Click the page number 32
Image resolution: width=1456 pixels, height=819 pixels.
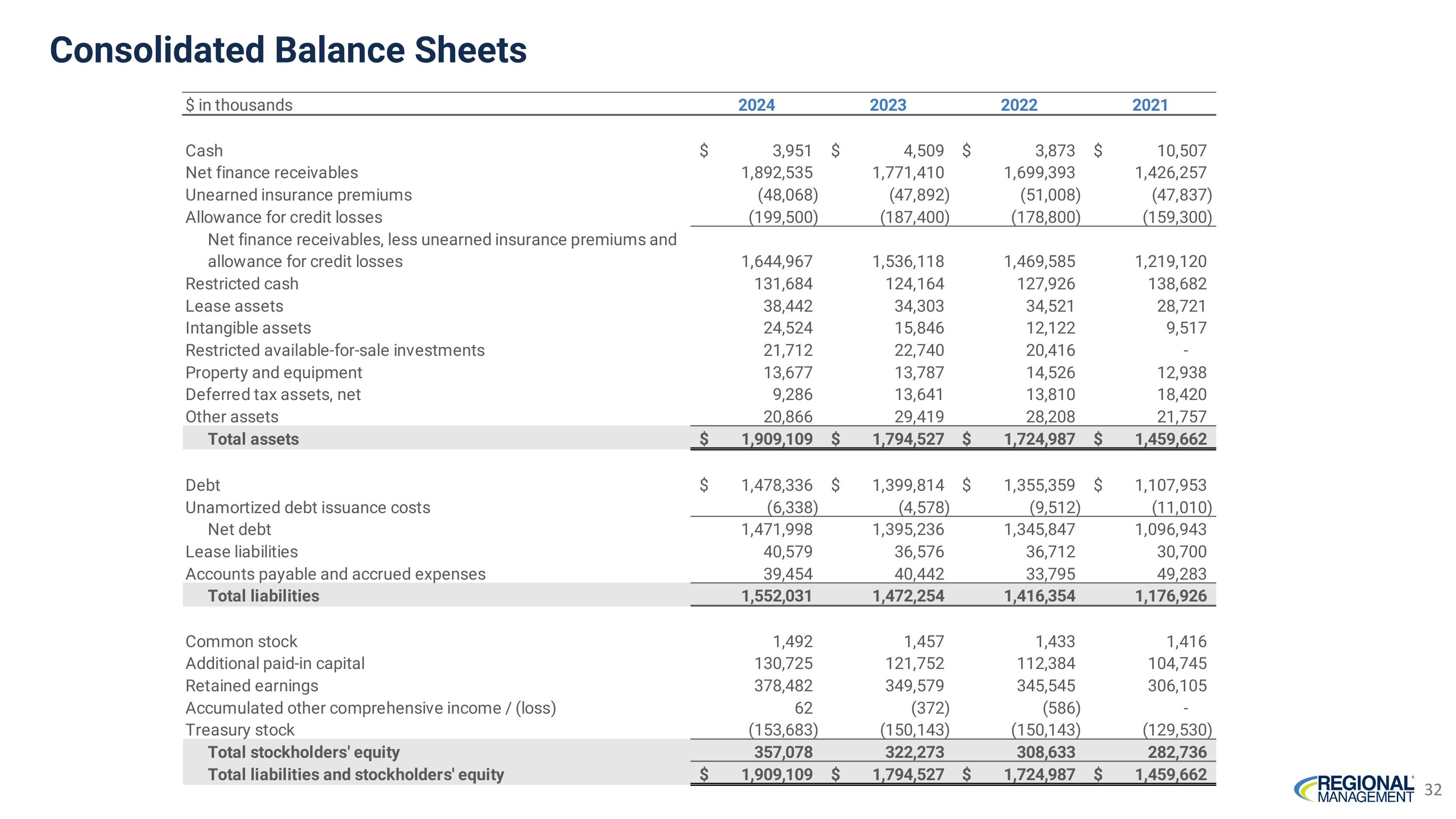[1432, 789]
